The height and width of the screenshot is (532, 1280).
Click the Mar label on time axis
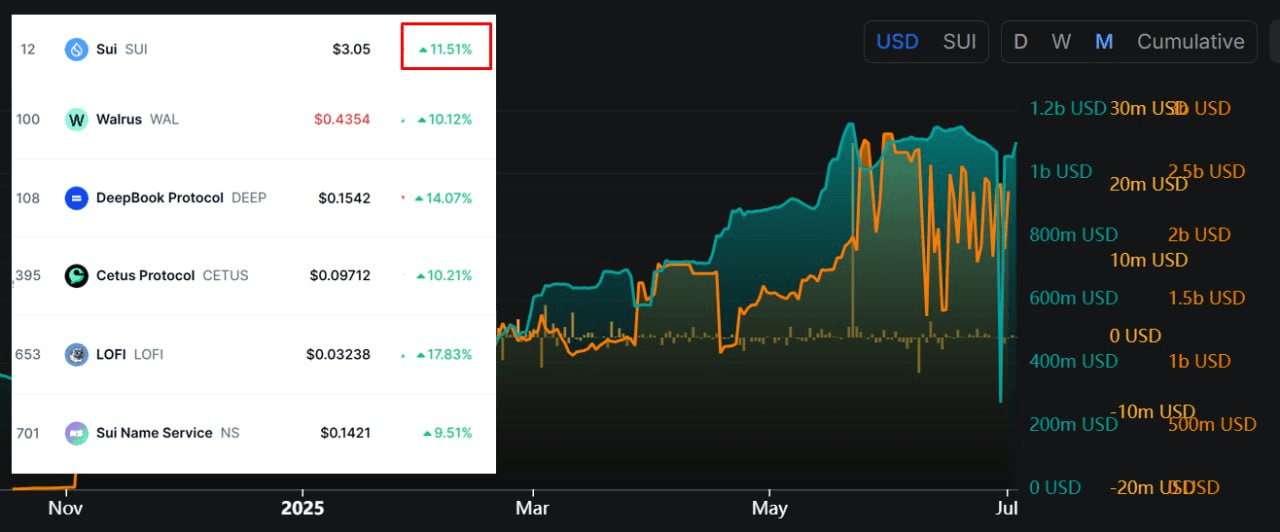[x=533, y=508]
